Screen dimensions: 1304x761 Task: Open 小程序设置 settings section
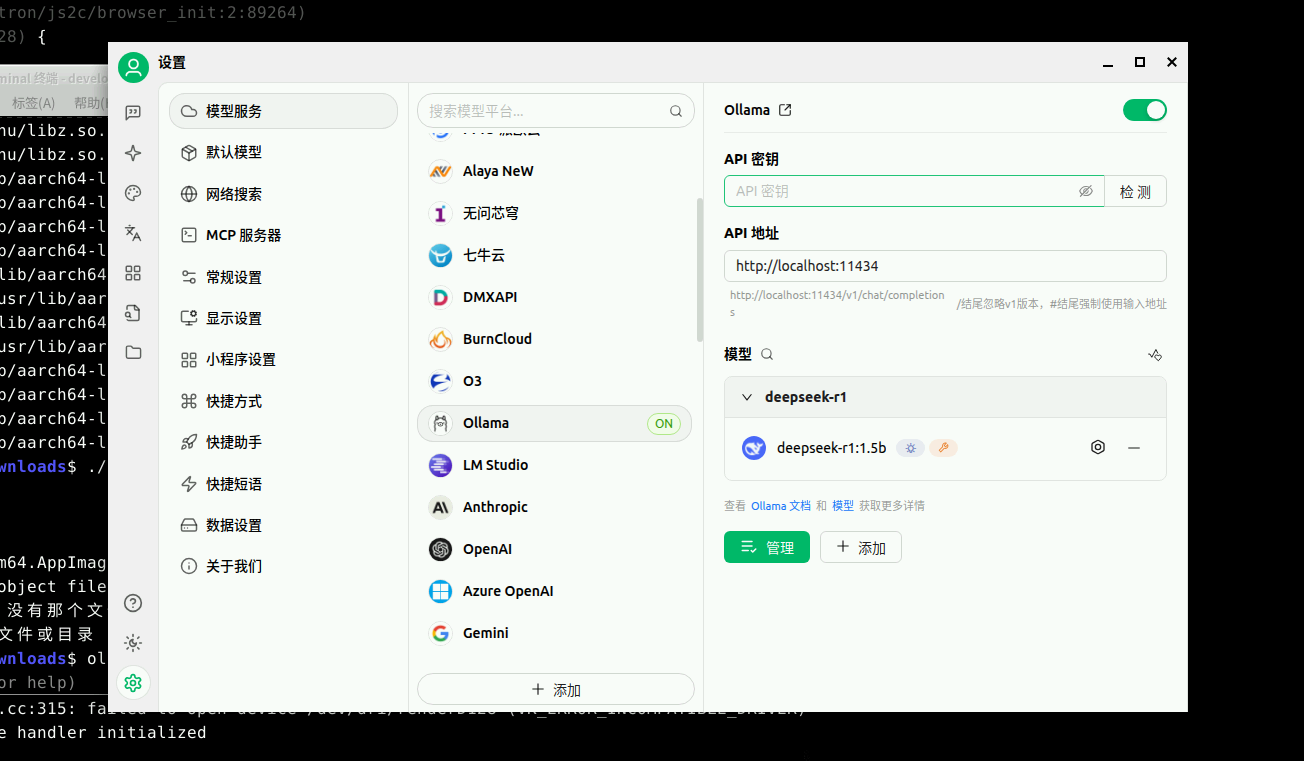tap(284, 359)
